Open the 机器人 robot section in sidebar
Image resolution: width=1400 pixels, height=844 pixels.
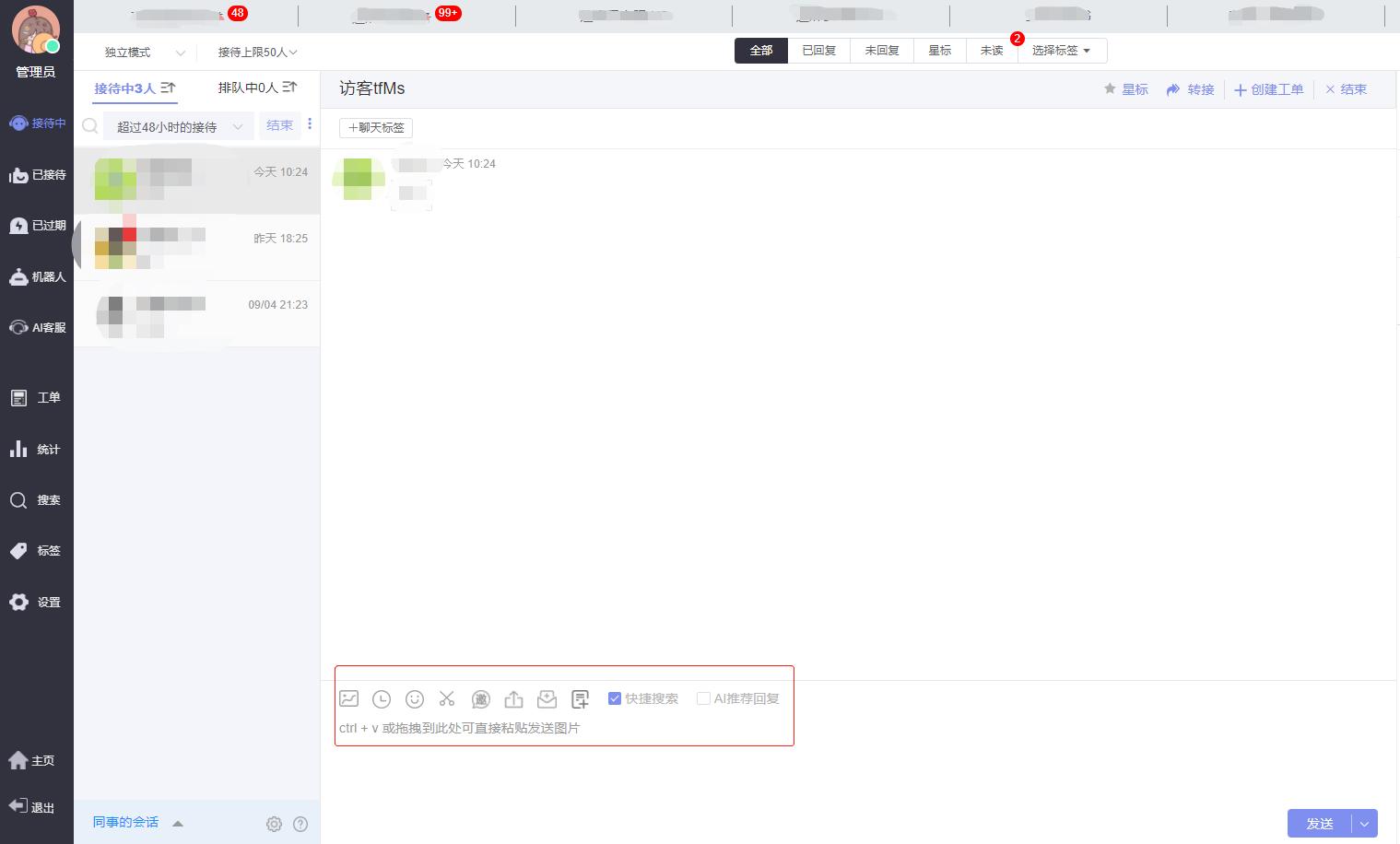37,276
